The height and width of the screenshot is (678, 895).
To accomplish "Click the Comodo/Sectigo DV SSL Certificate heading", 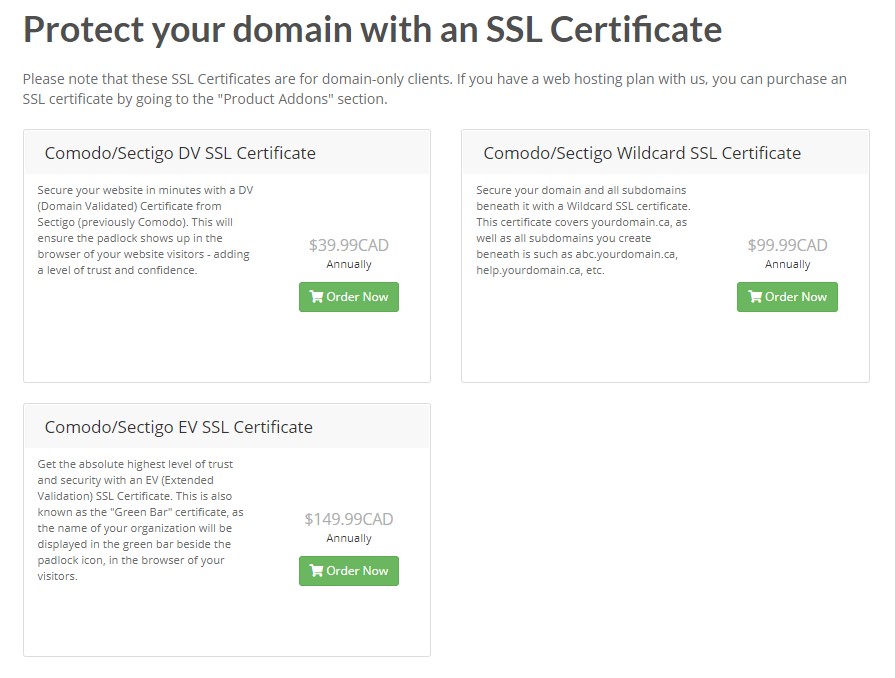I will pyautogui.click(x=180, y=153).
